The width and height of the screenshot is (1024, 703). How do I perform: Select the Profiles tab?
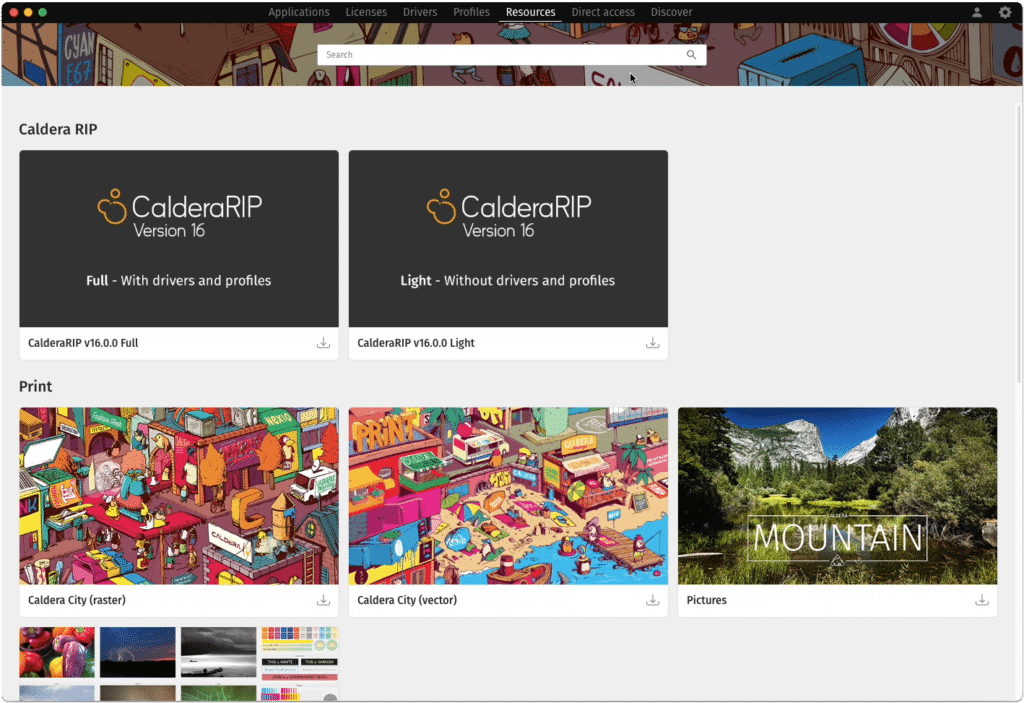472,12
